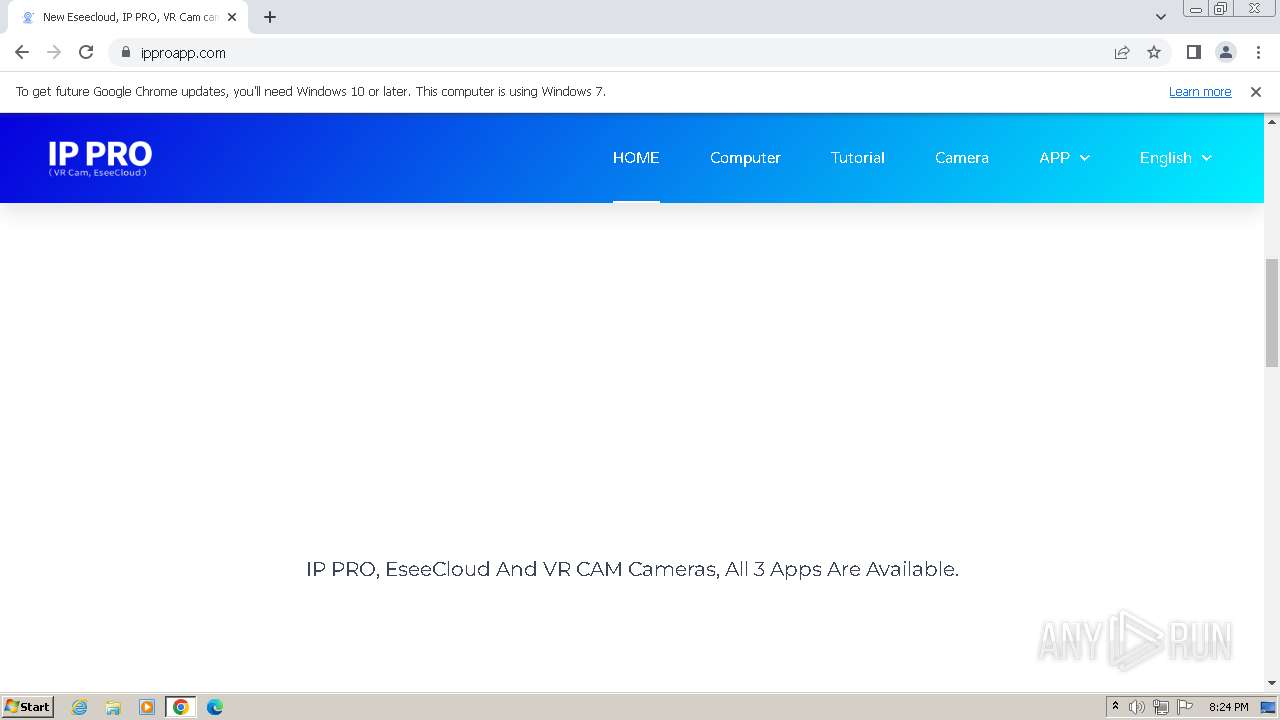Go back with the browser back arrow
1280x720 pixels.
pyautogui.click(x=22, y=52)
